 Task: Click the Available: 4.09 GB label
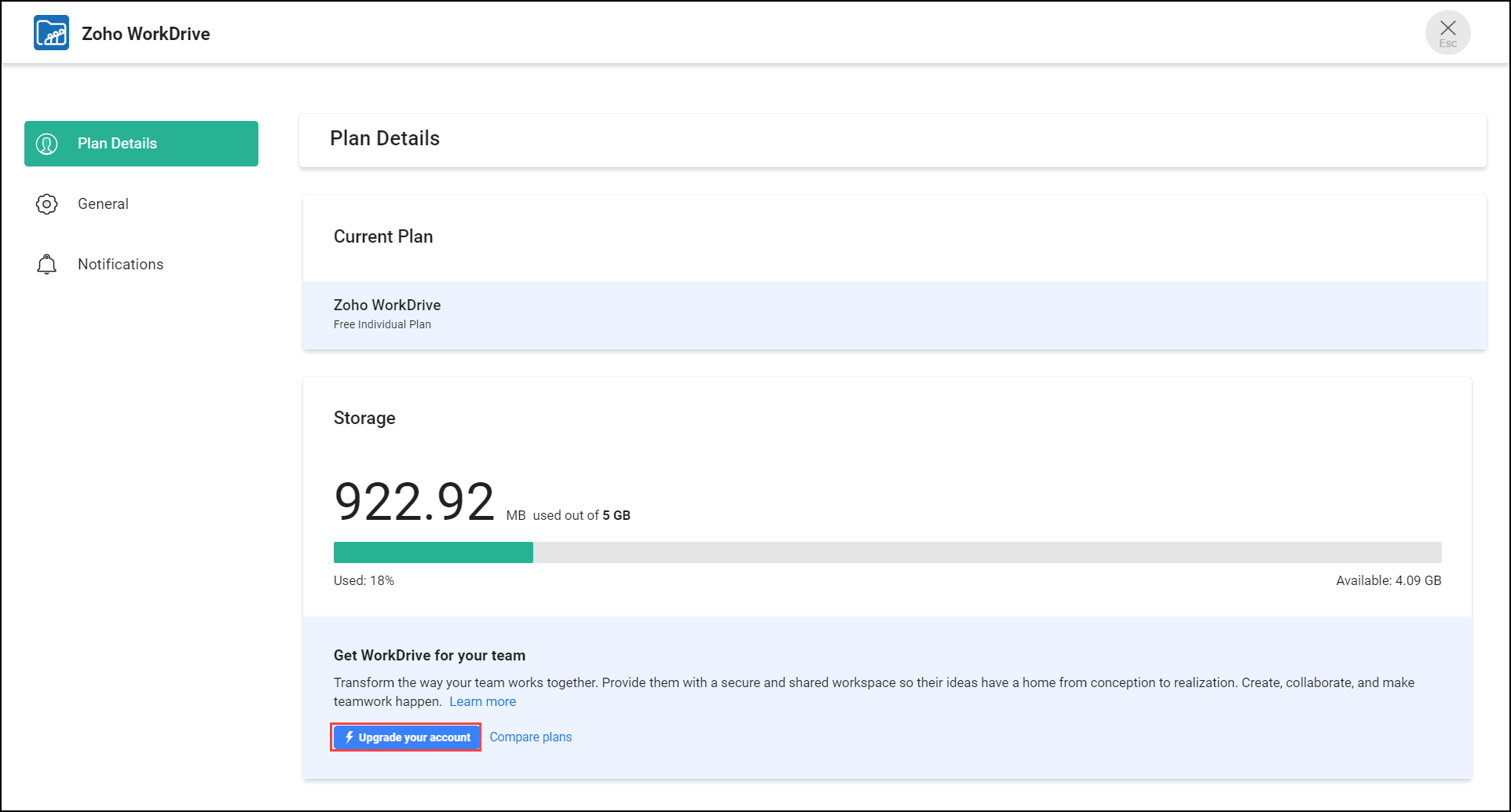click(x=1388, y=581)
